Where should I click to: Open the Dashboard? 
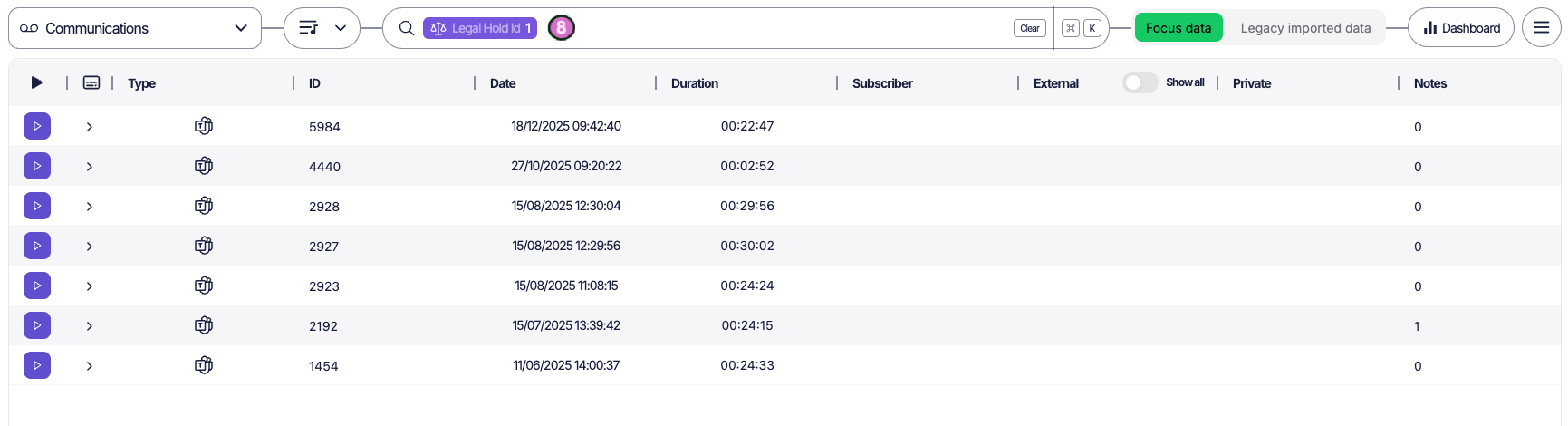[1460, 28]
